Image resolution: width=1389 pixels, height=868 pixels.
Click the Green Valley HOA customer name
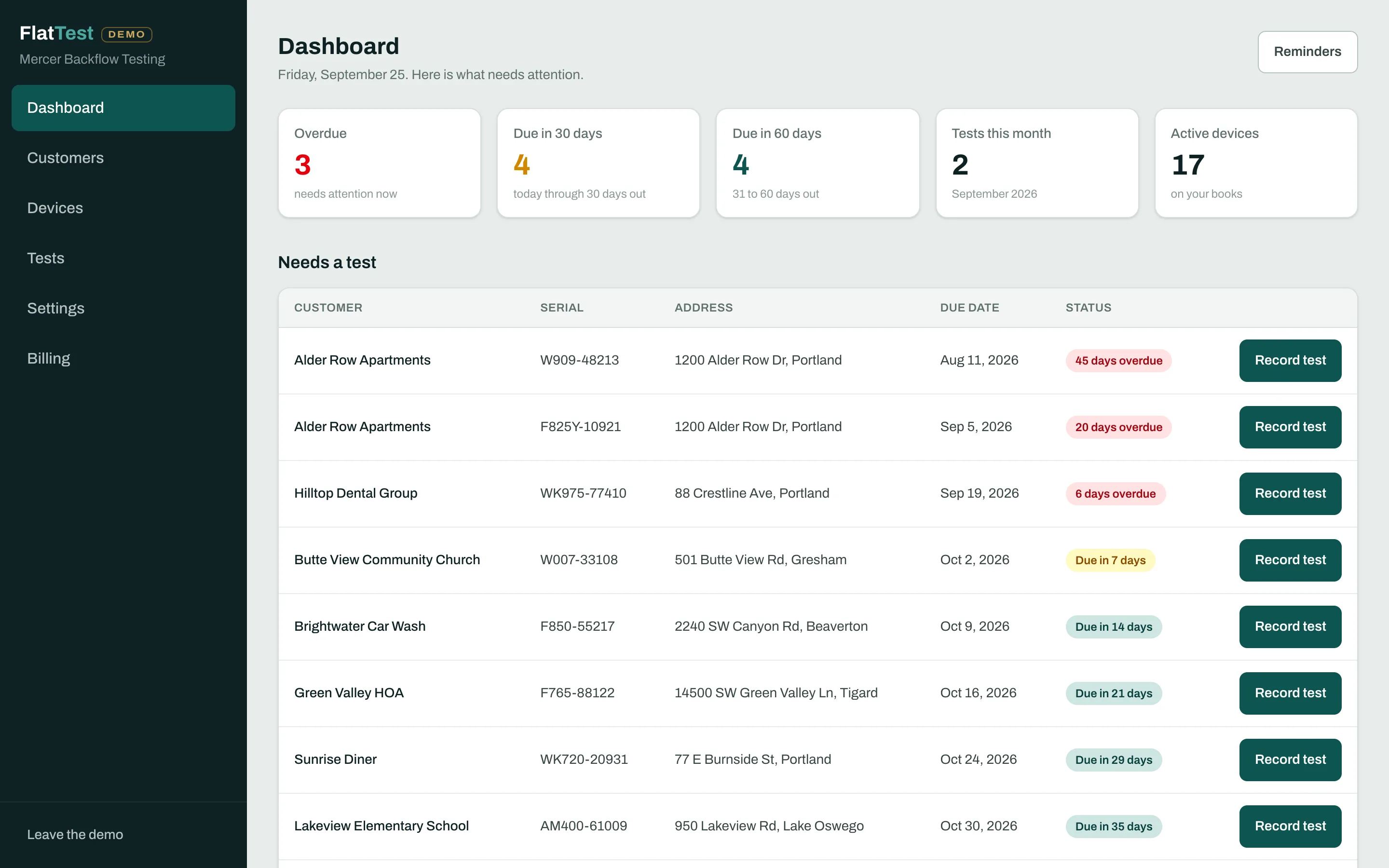tap(349, 693)
